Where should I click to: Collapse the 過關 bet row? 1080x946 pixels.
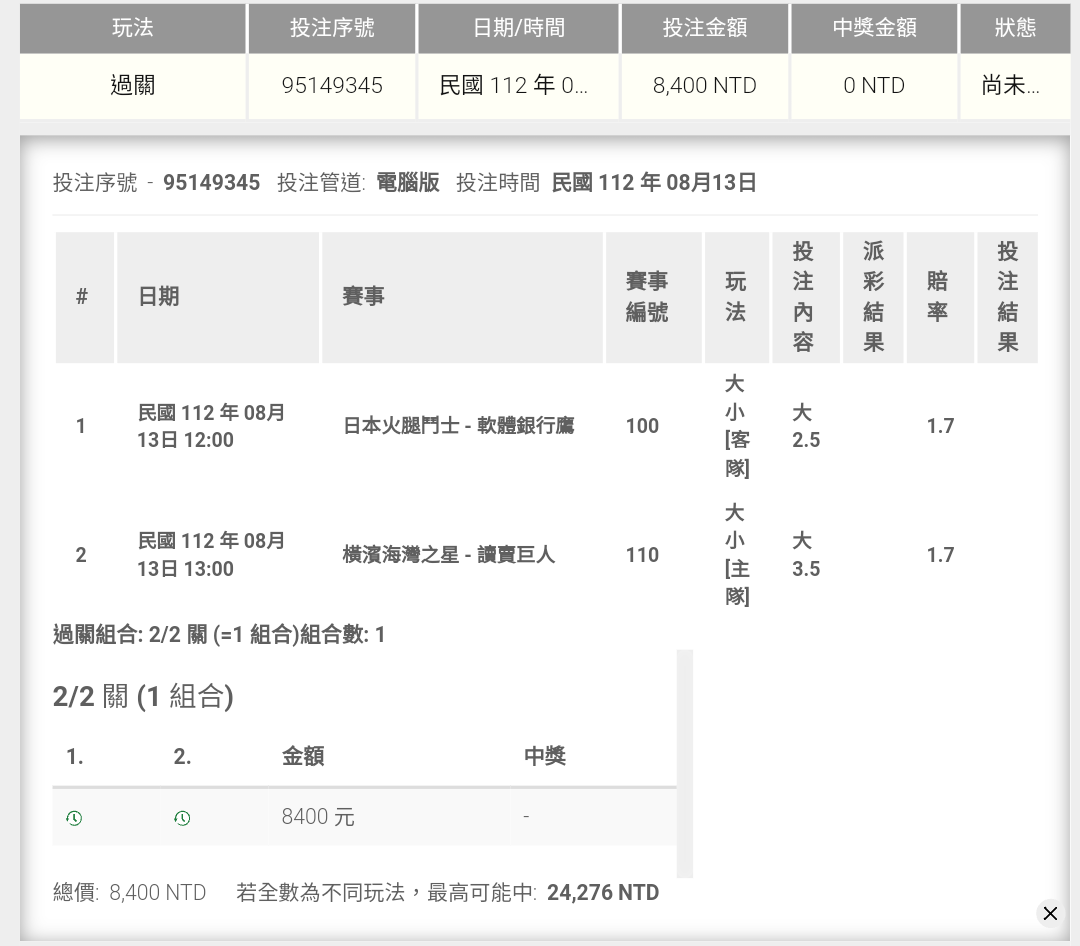pyautogui.click(x=132, y=86)
